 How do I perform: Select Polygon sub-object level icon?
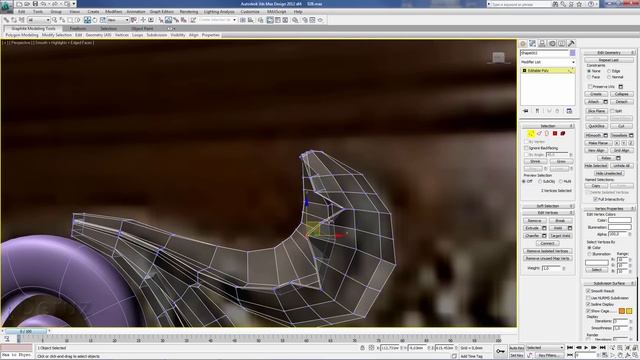[555, 133]
